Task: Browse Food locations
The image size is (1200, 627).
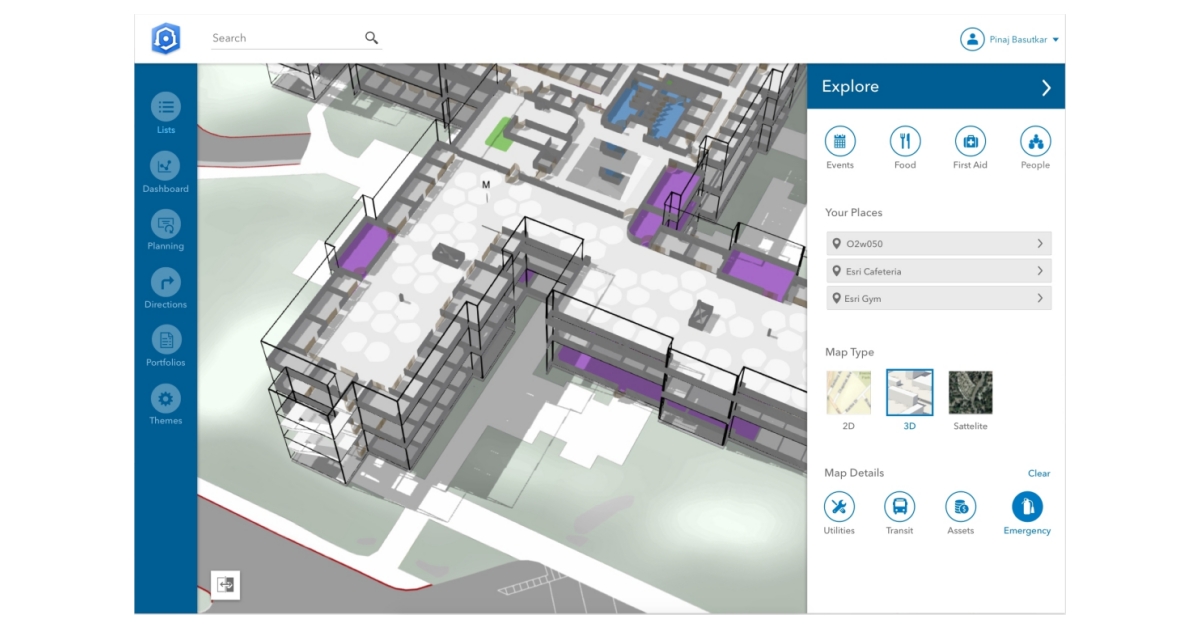Action: (x=905, y=142)
